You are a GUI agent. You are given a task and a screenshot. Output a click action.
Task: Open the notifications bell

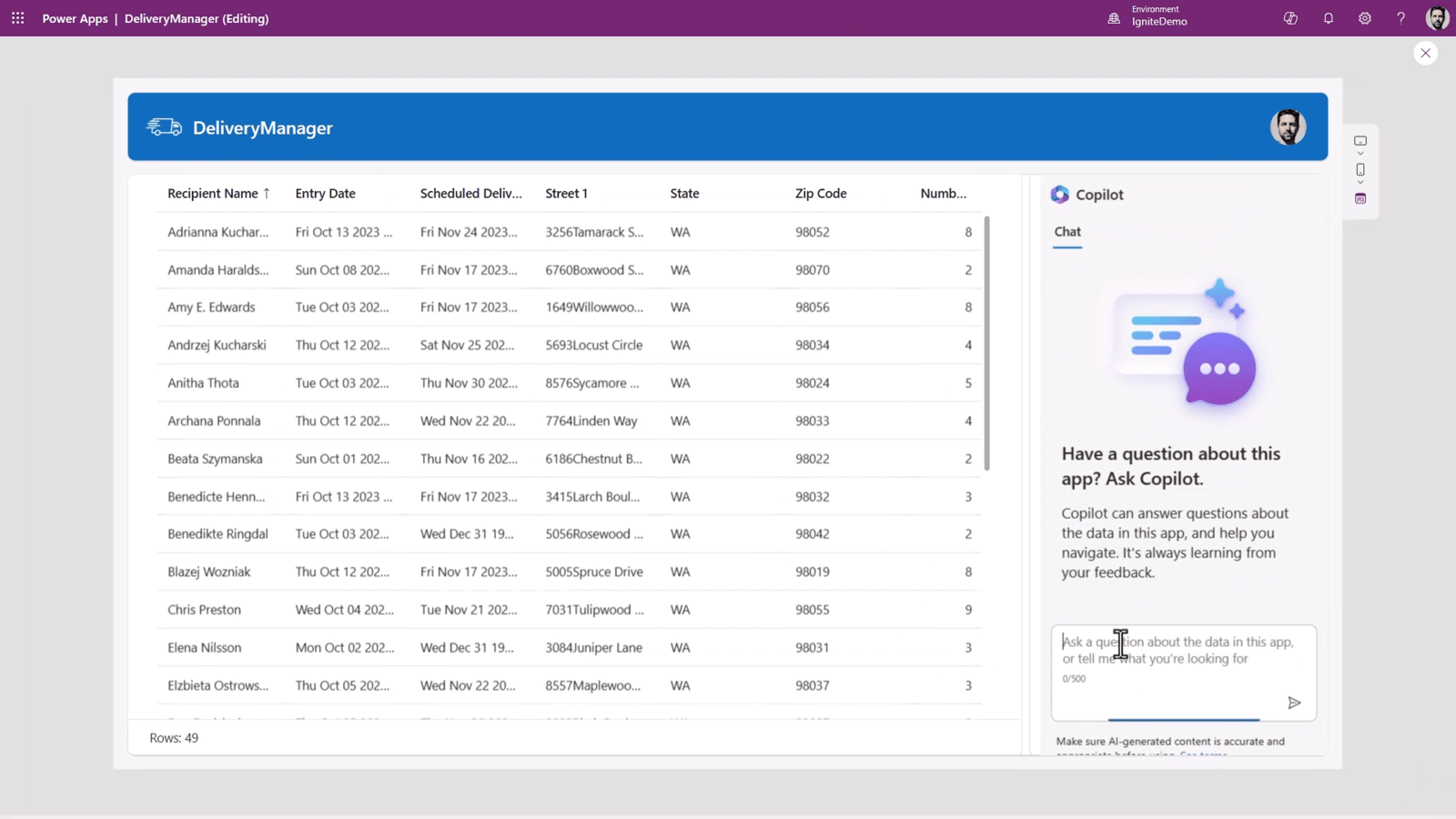pos(1329,18)
